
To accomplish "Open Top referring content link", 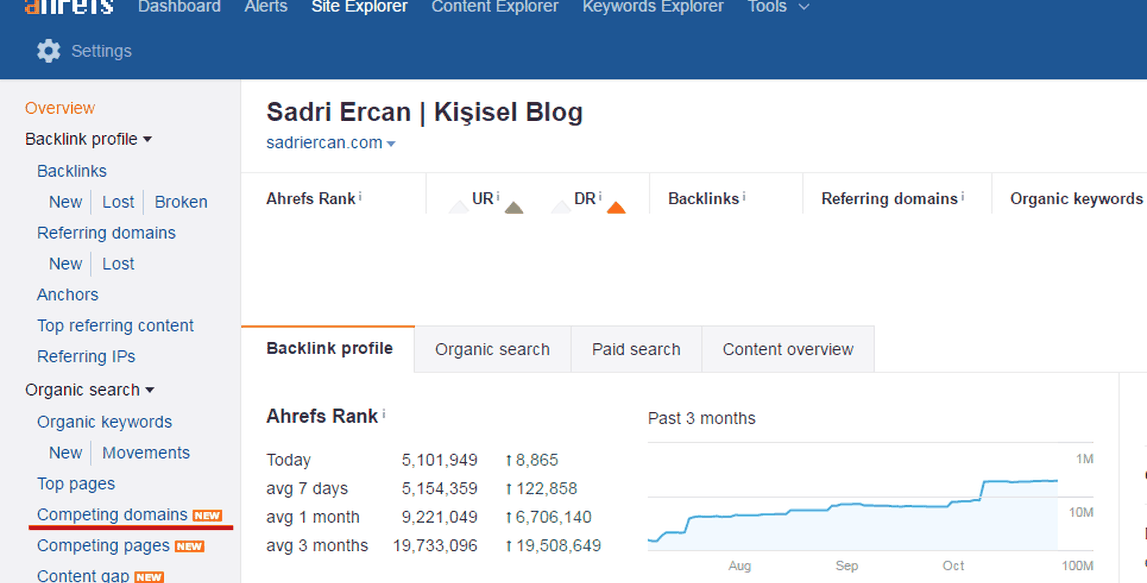I will click(116, 326).
